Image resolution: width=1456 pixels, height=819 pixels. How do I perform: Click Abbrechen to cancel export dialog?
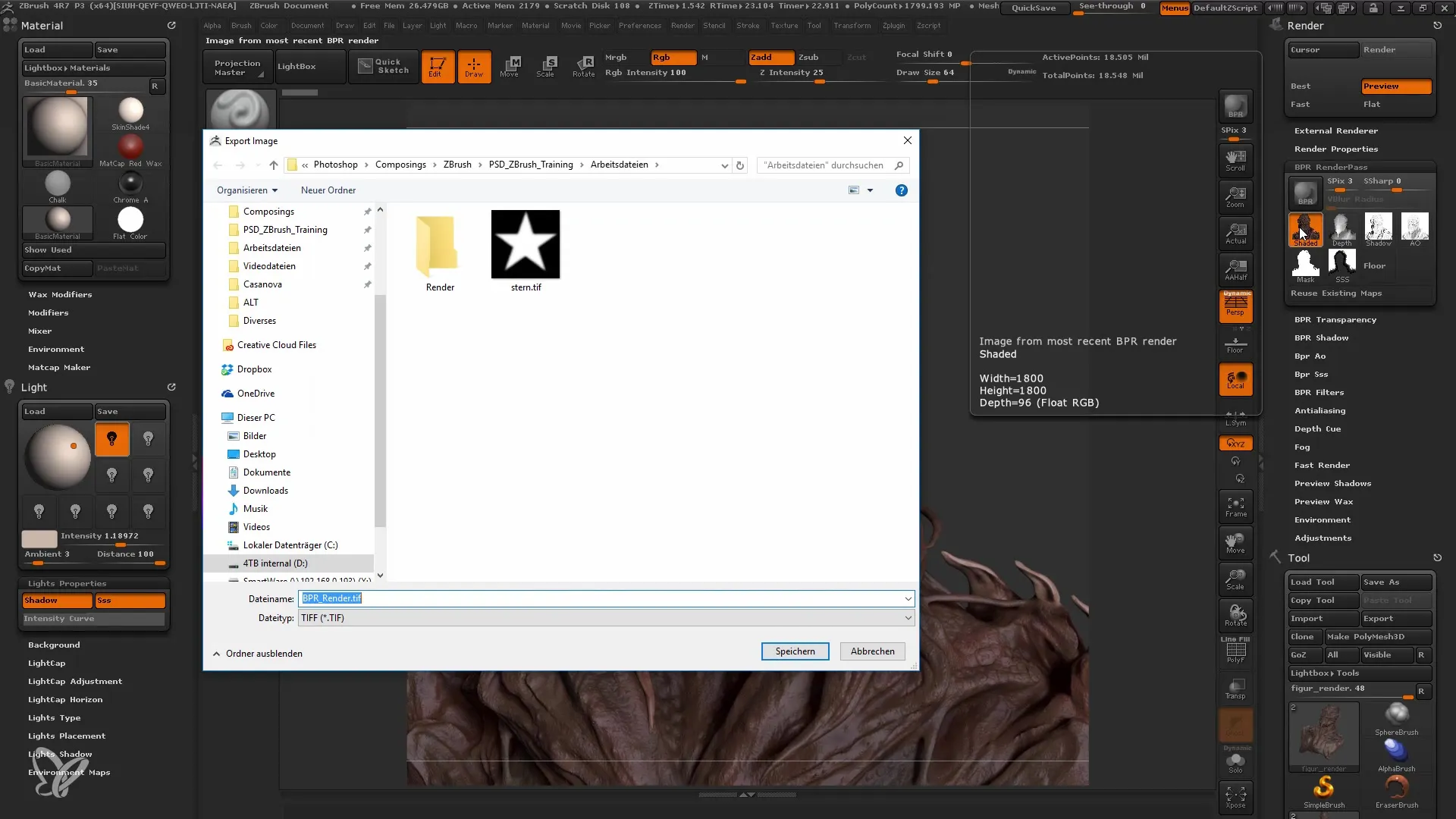[x=872, y=651]
